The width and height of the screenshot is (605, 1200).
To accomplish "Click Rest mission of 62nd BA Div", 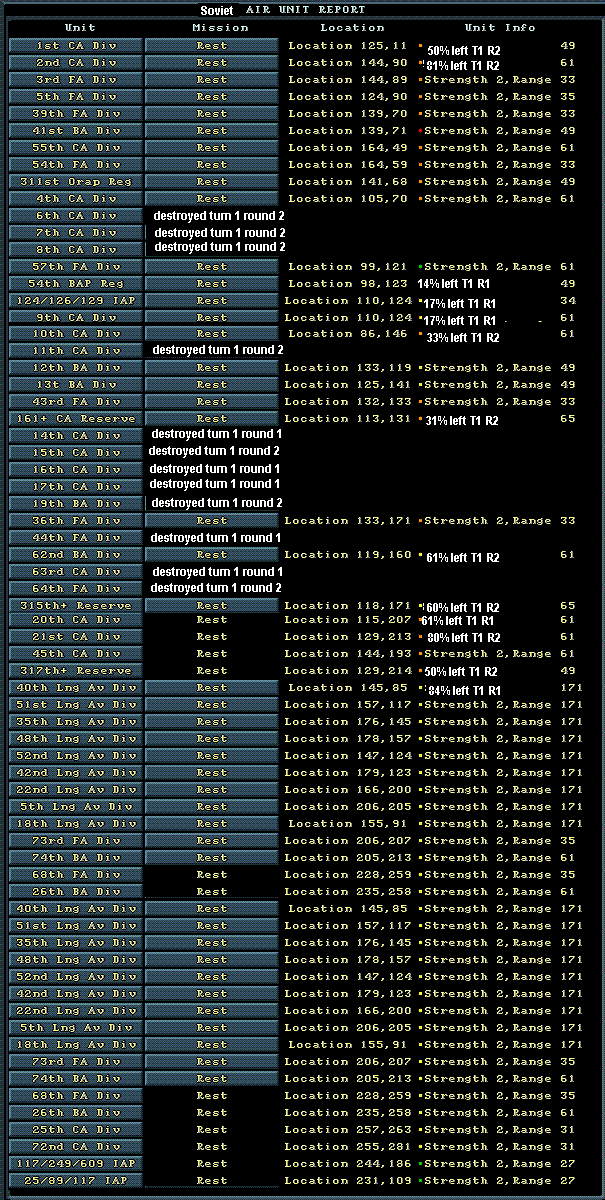I will tap(212, 555).
